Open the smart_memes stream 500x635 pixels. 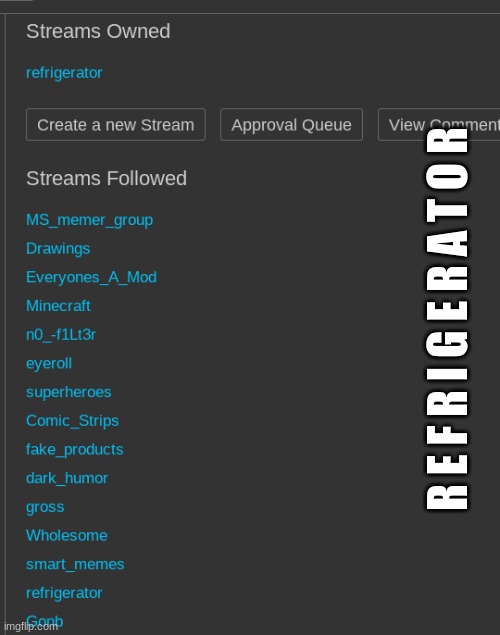click(x=75, y=565)
